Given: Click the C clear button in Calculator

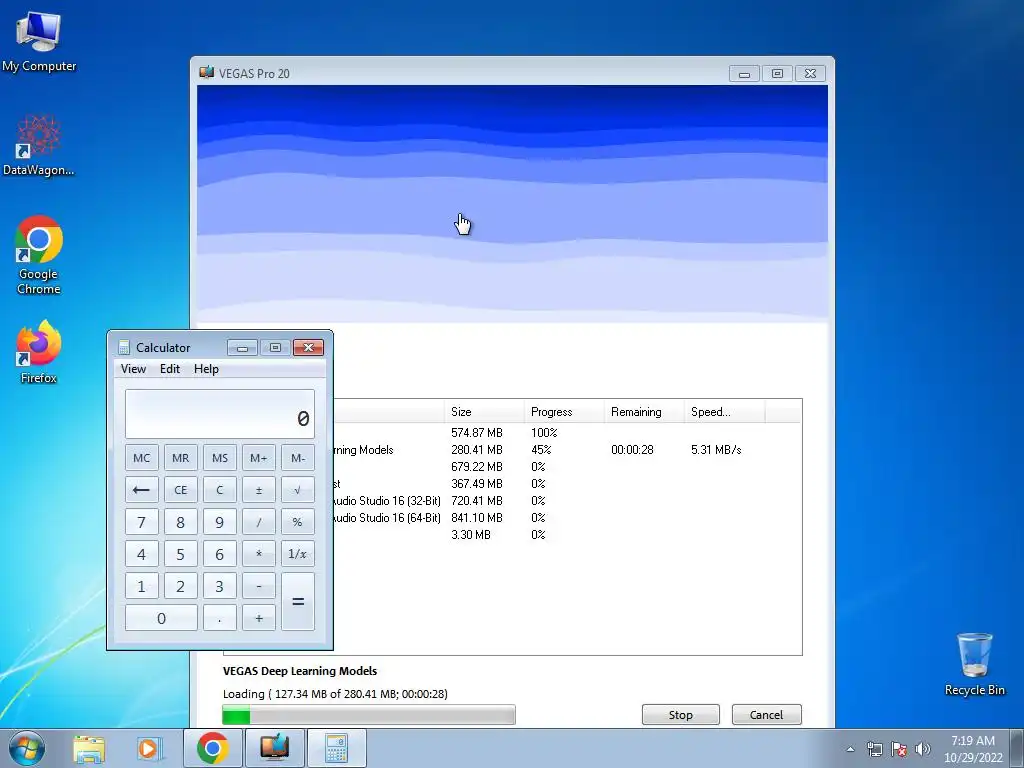Looking at the screenshot, I should 220,490.
